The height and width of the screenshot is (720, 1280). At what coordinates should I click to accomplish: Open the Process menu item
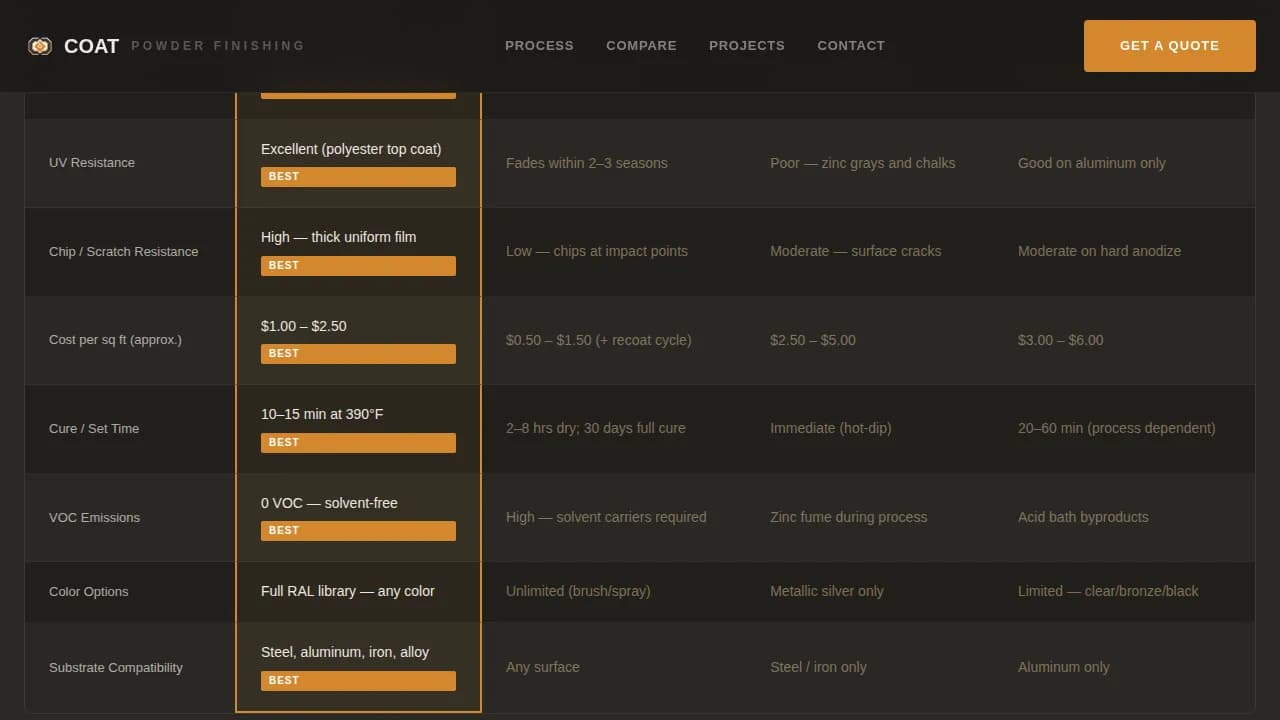coord(539,46)
